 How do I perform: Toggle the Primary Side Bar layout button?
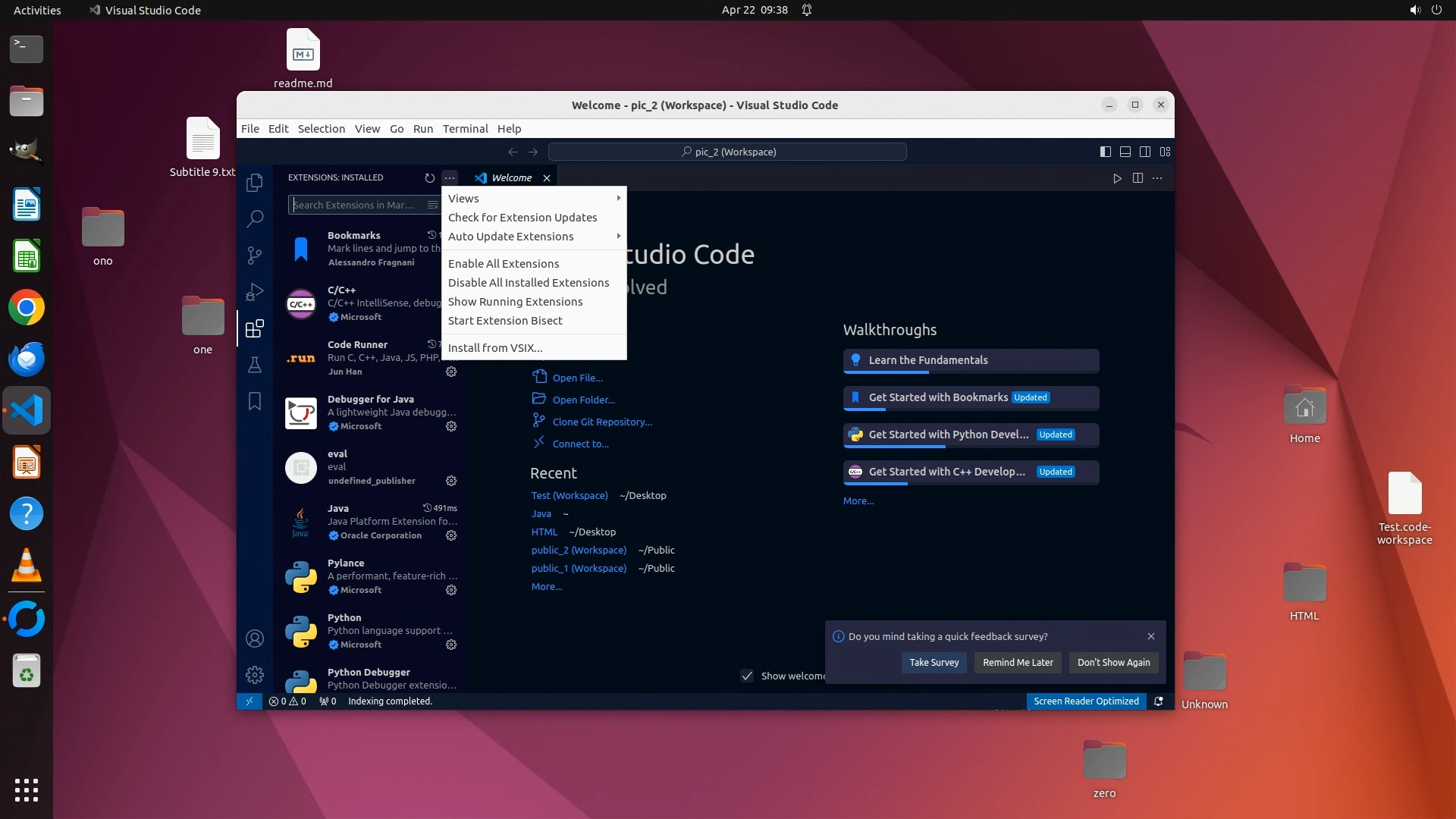[x=1106, y=152]
